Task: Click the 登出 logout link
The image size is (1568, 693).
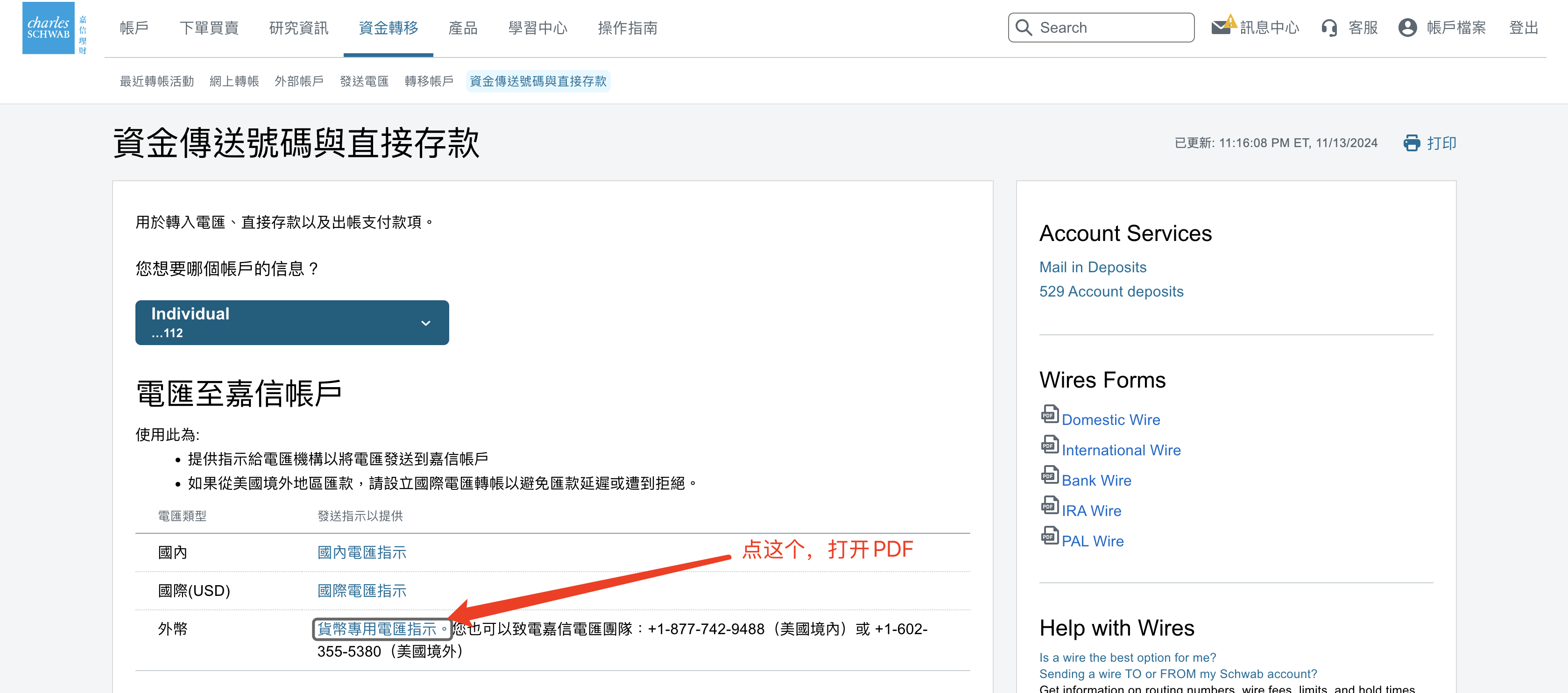Action: [1523, 28]
